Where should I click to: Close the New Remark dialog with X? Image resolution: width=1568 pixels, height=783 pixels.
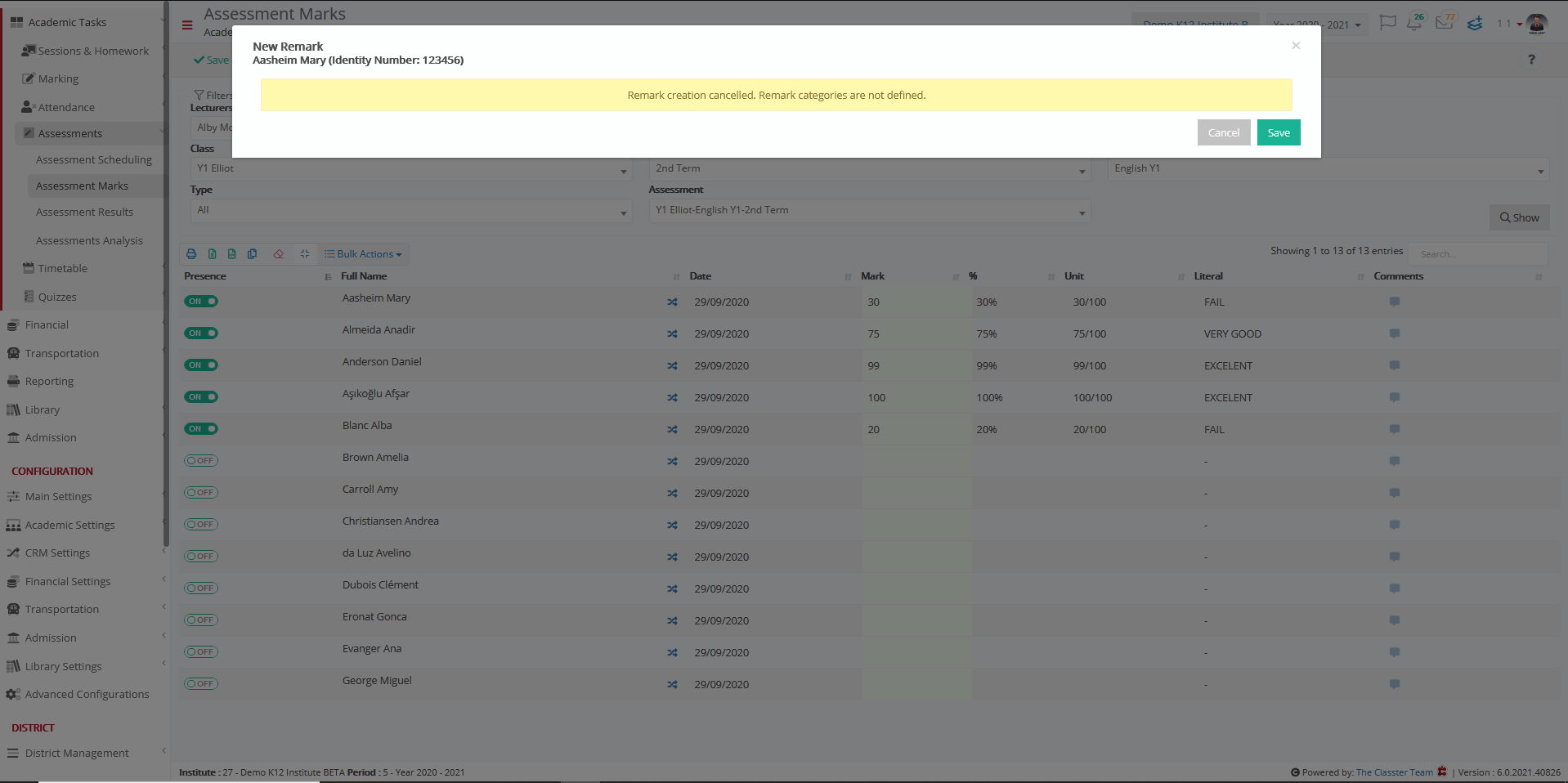tap(1296, 46)
